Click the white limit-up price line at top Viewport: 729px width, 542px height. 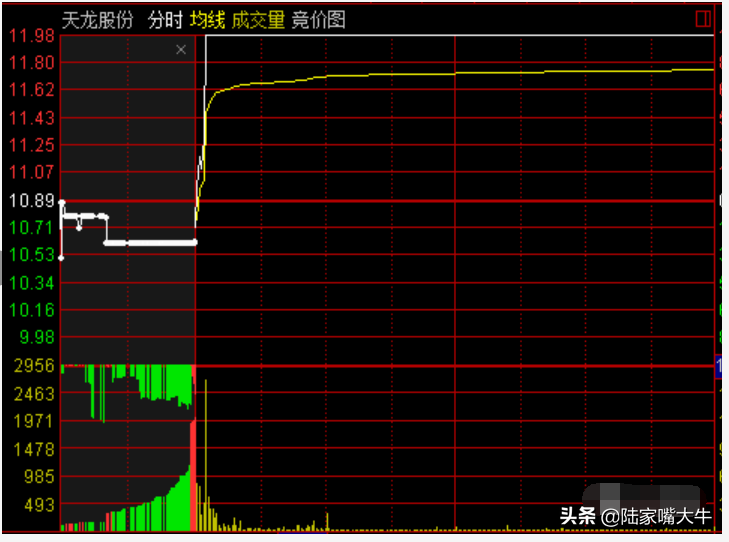[459, 35]
